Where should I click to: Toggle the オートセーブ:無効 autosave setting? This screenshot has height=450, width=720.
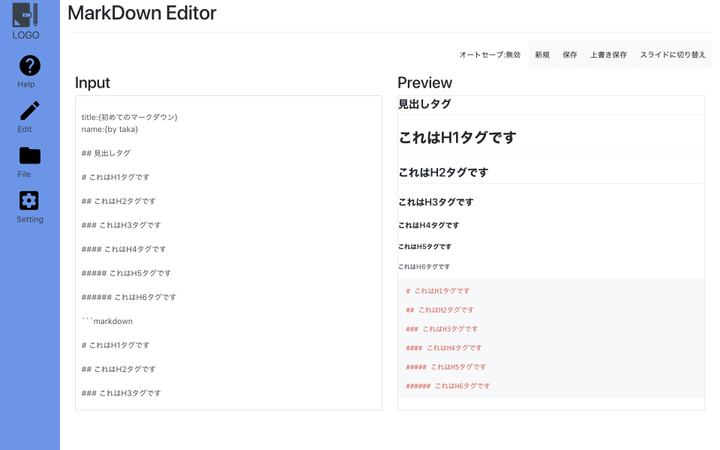click(x=489, y=55)
